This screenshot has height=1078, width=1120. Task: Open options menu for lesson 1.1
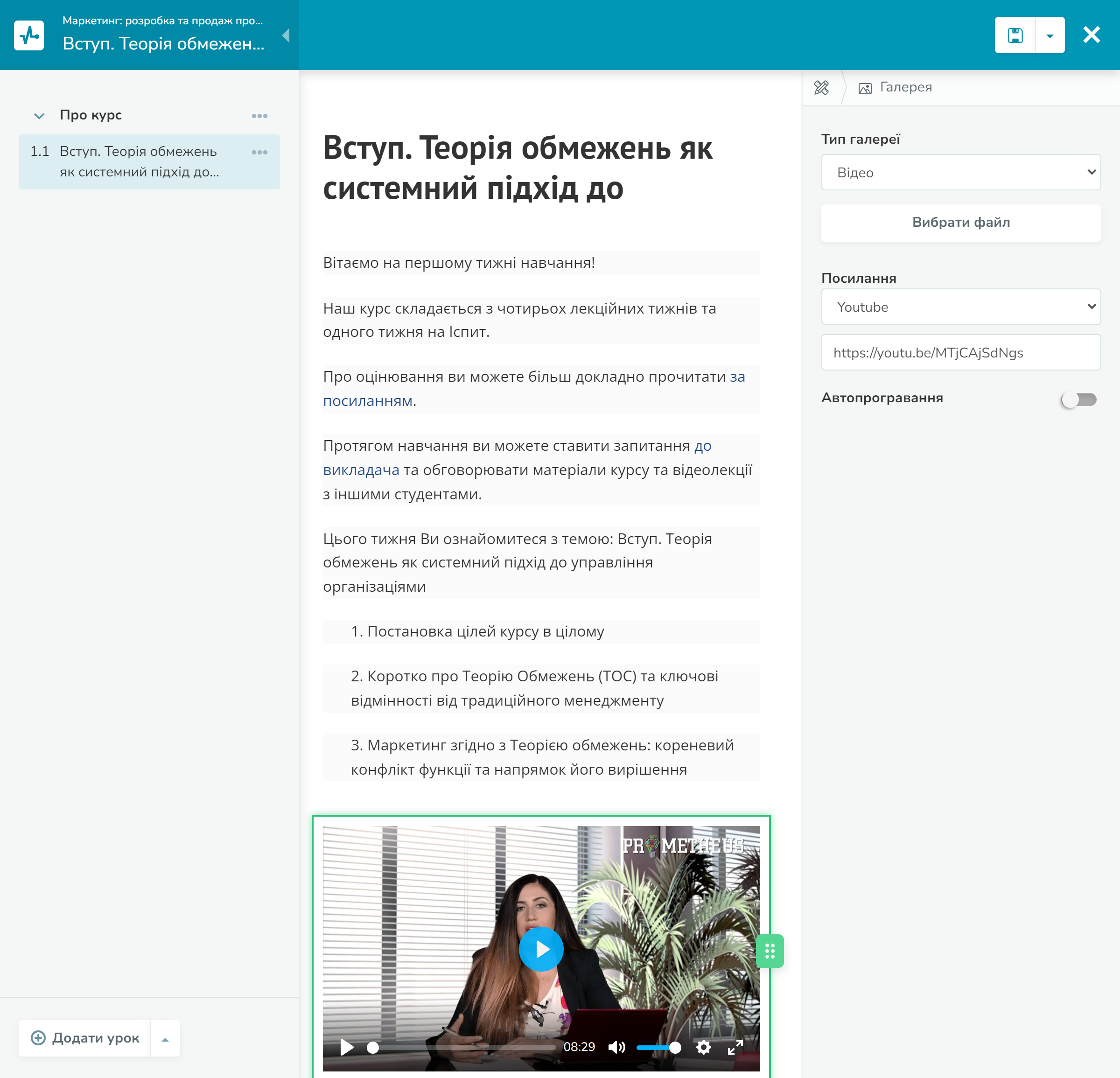pos(259,153)
